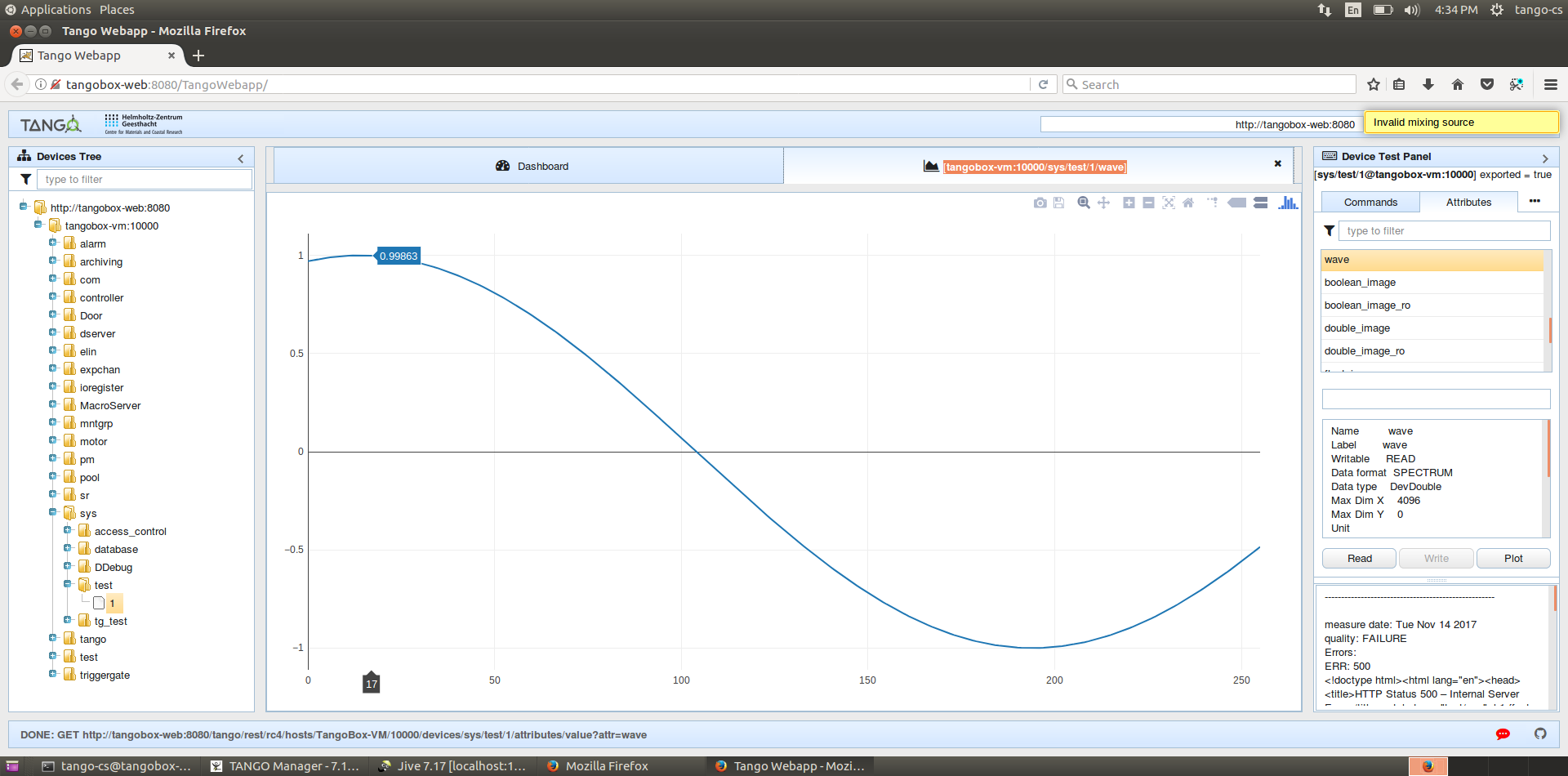Open the Plotly bar chart logo icon
The image size is (1568, 776).
point(1288,203)
